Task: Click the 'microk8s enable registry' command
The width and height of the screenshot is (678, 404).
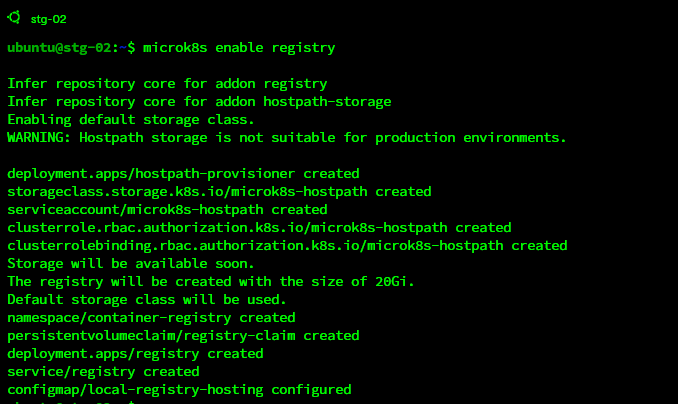Action: (x=239, y=47)
